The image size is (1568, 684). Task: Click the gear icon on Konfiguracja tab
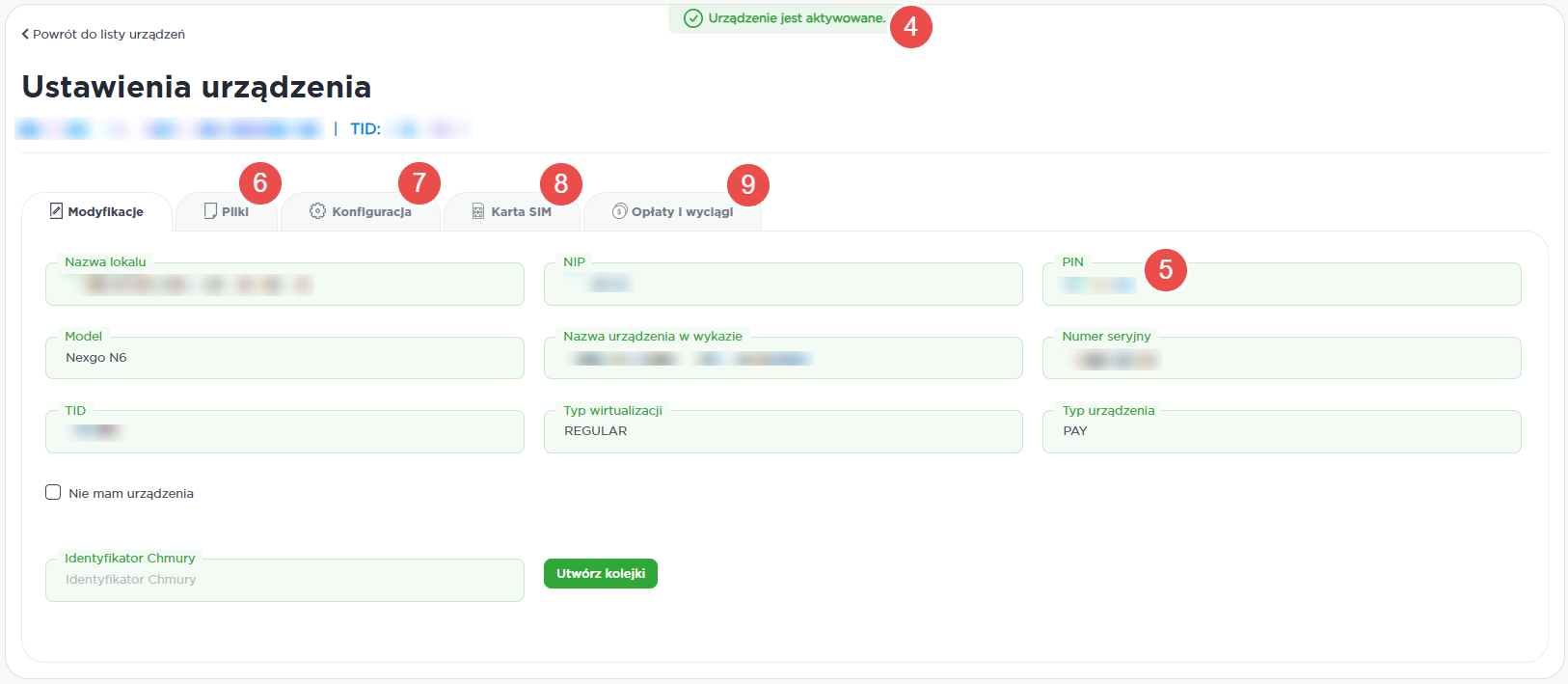point(317,210)
